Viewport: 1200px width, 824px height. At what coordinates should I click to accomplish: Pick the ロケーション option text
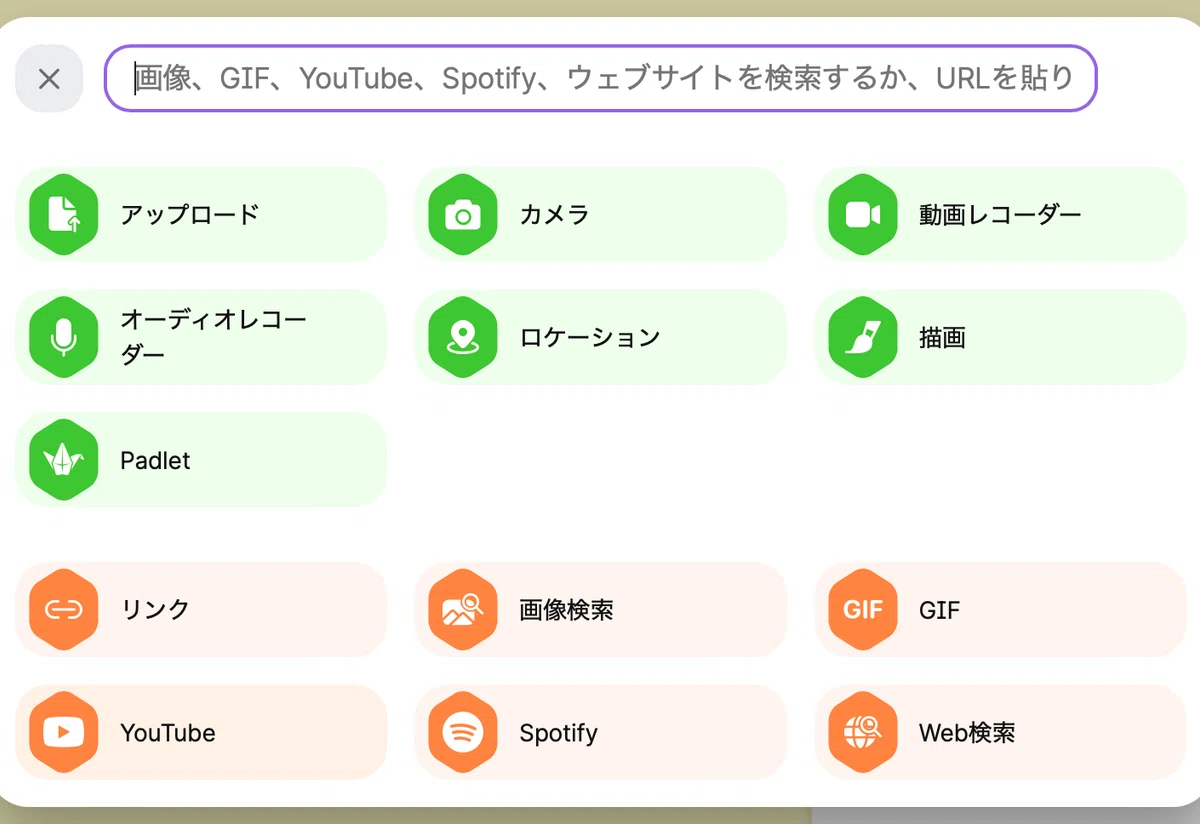pos(590,337)
